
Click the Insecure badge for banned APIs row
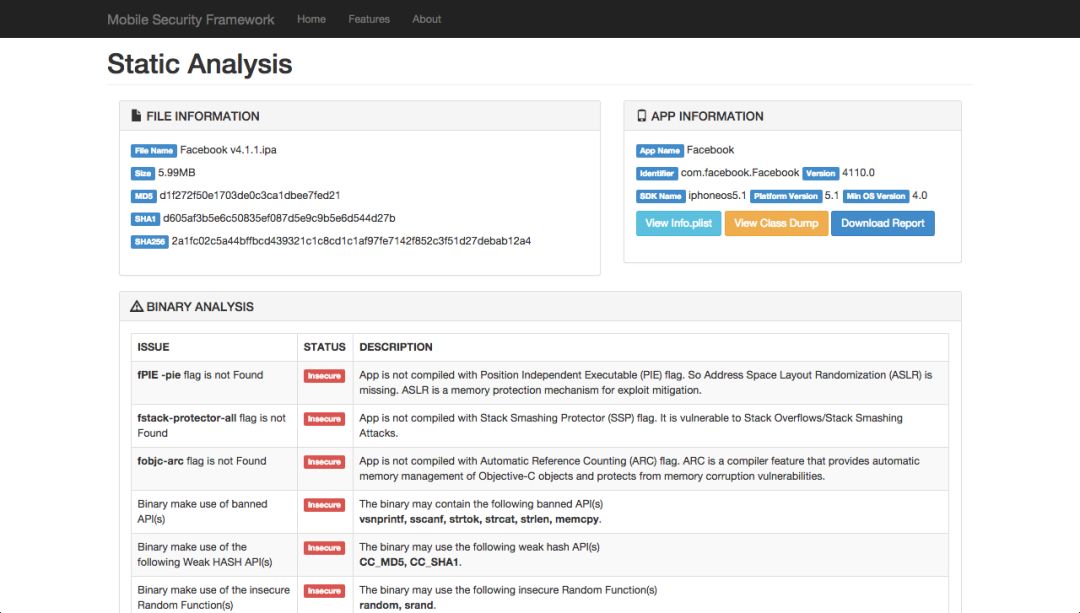[x=324, y=505]
